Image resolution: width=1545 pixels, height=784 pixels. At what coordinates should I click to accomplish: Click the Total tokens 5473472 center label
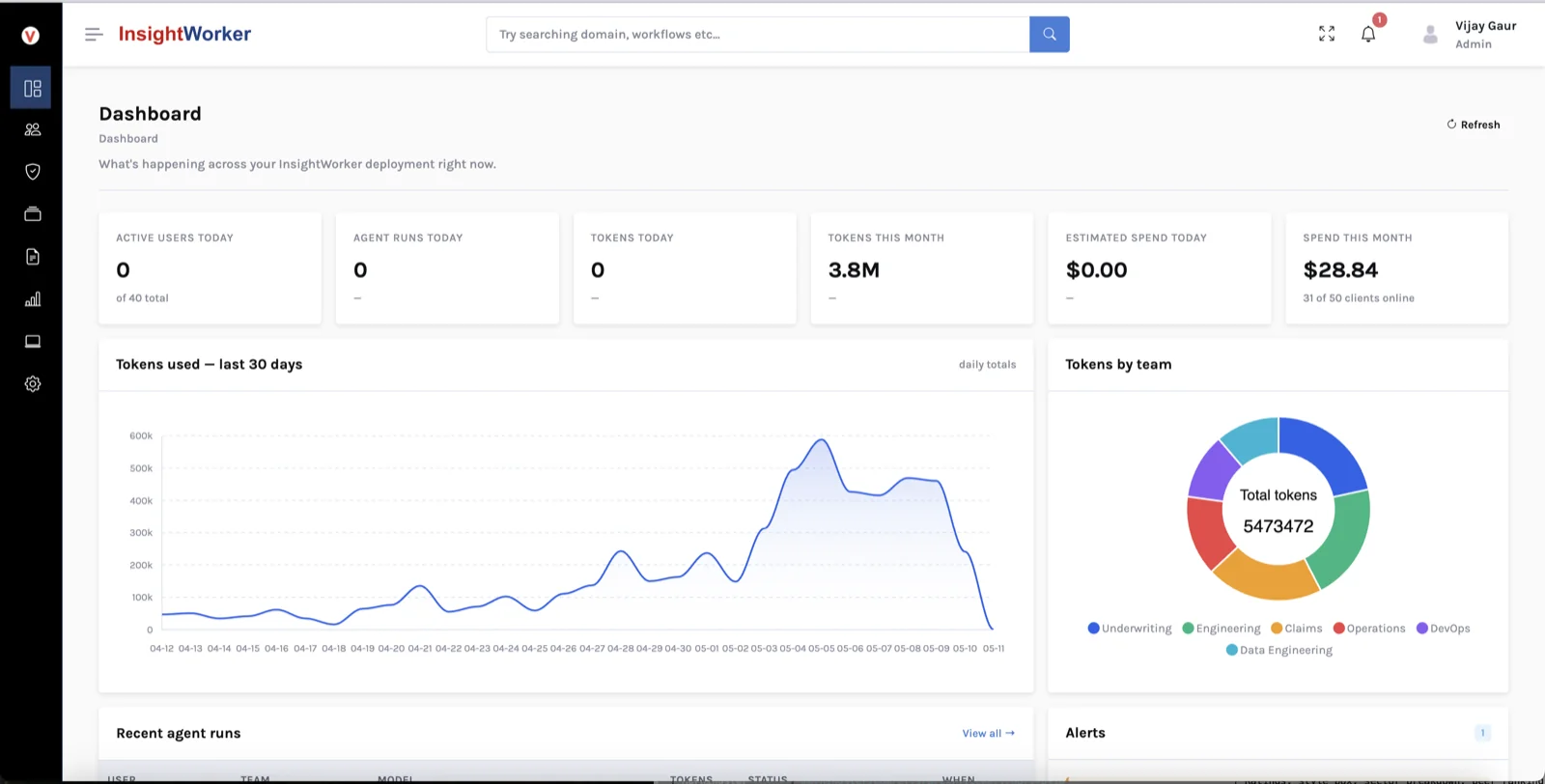tap(1278, 511)
